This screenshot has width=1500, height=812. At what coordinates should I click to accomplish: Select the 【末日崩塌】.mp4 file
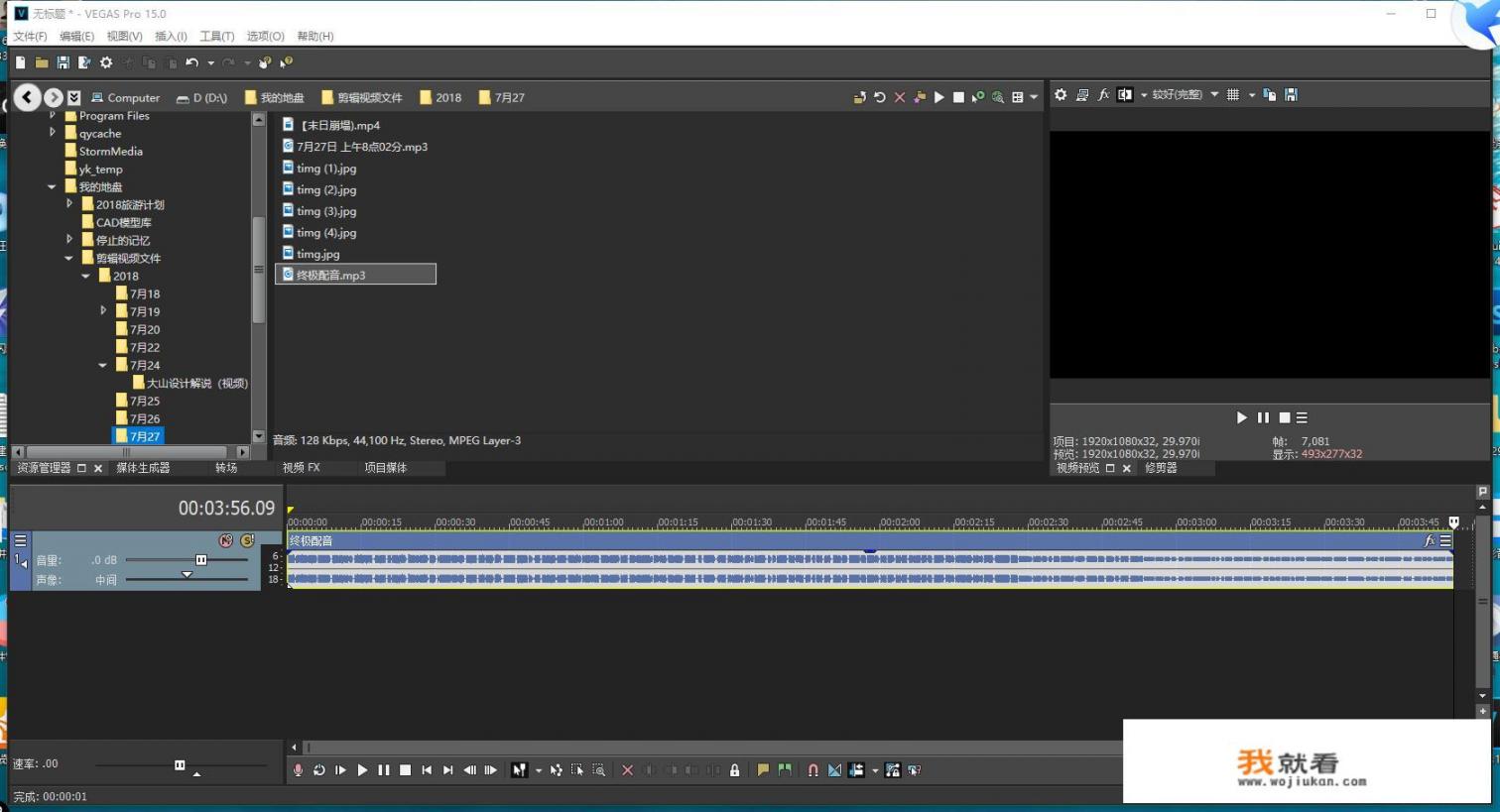[x=331, y=126]
